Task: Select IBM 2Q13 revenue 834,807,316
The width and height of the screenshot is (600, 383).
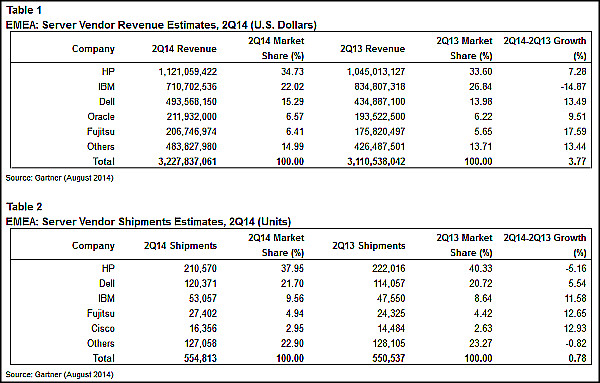Action: click(x=380, y=86)
